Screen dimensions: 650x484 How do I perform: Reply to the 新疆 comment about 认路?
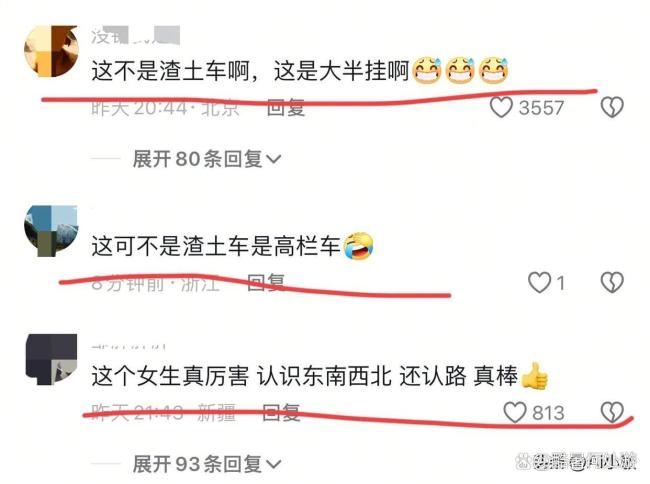[281, 412]
